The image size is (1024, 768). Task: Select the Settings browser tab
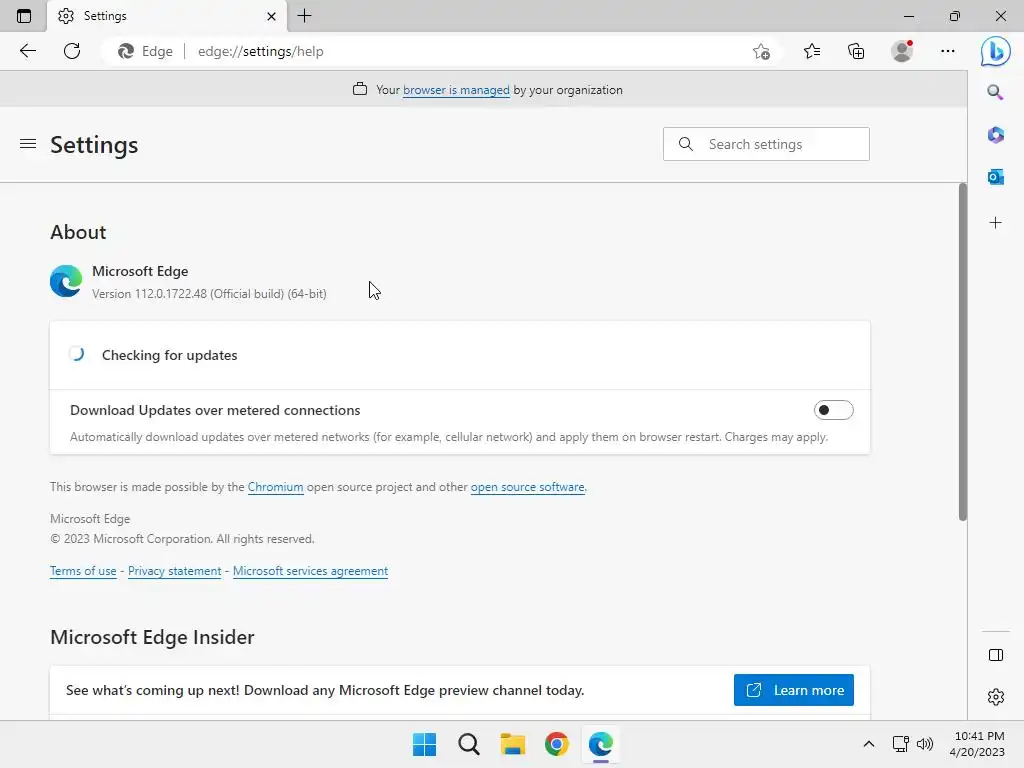167,16
